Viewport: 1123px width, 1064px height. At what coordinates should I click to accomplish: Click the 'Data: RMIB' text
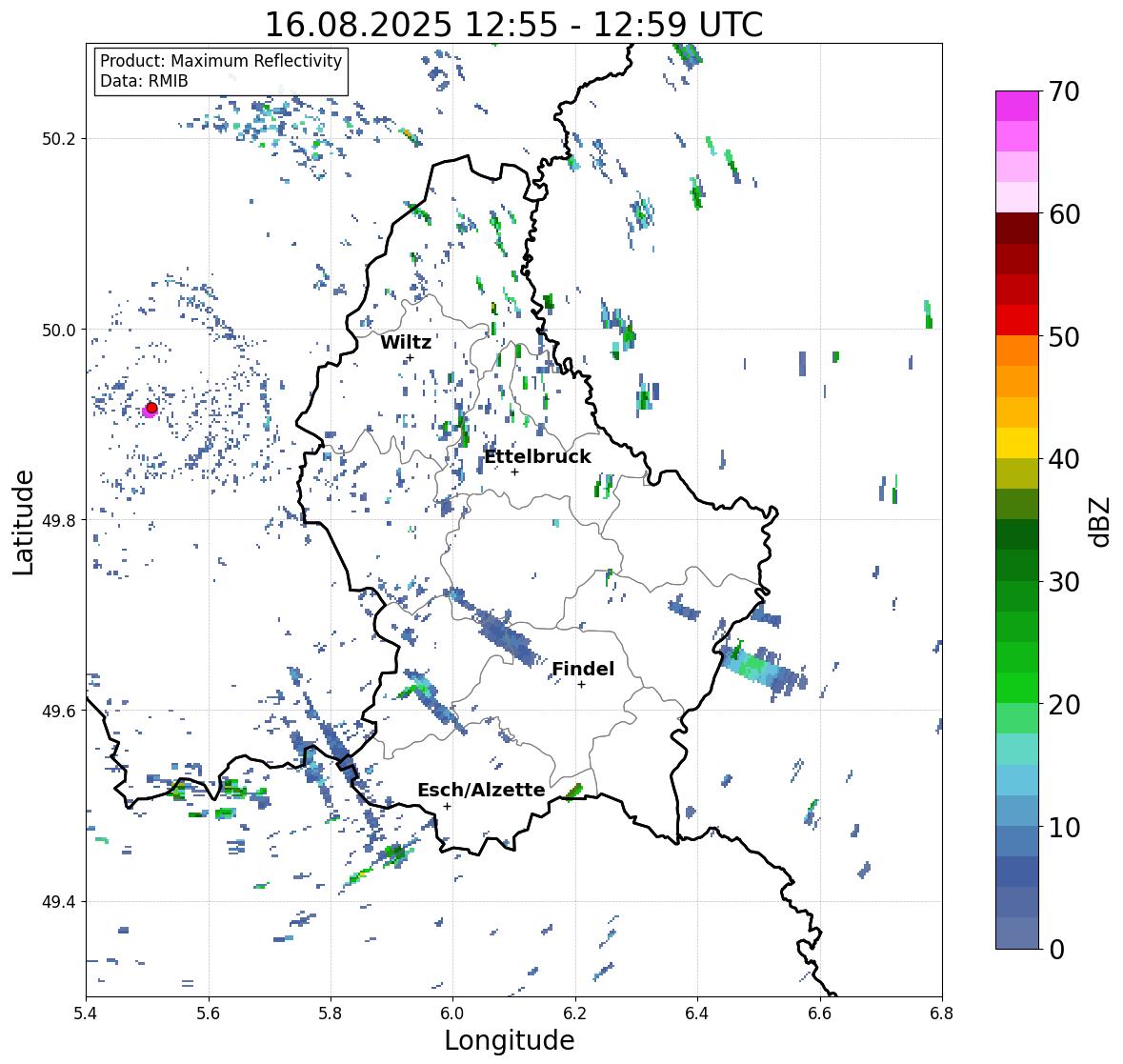[x=144, y=81]
